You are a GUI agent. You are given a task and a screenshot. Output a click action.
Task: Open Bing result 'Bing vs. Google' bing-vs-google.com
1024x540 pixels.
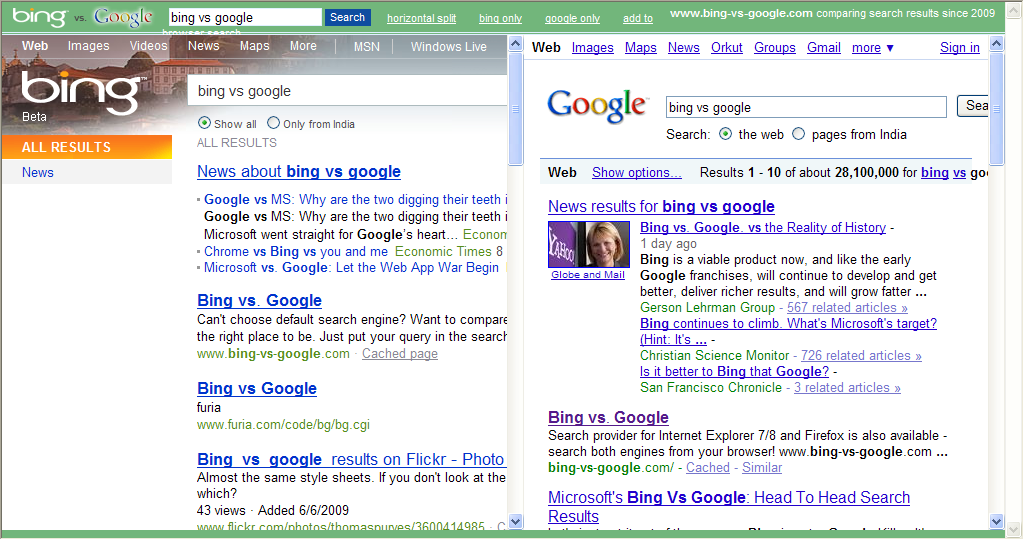[259, 300]
